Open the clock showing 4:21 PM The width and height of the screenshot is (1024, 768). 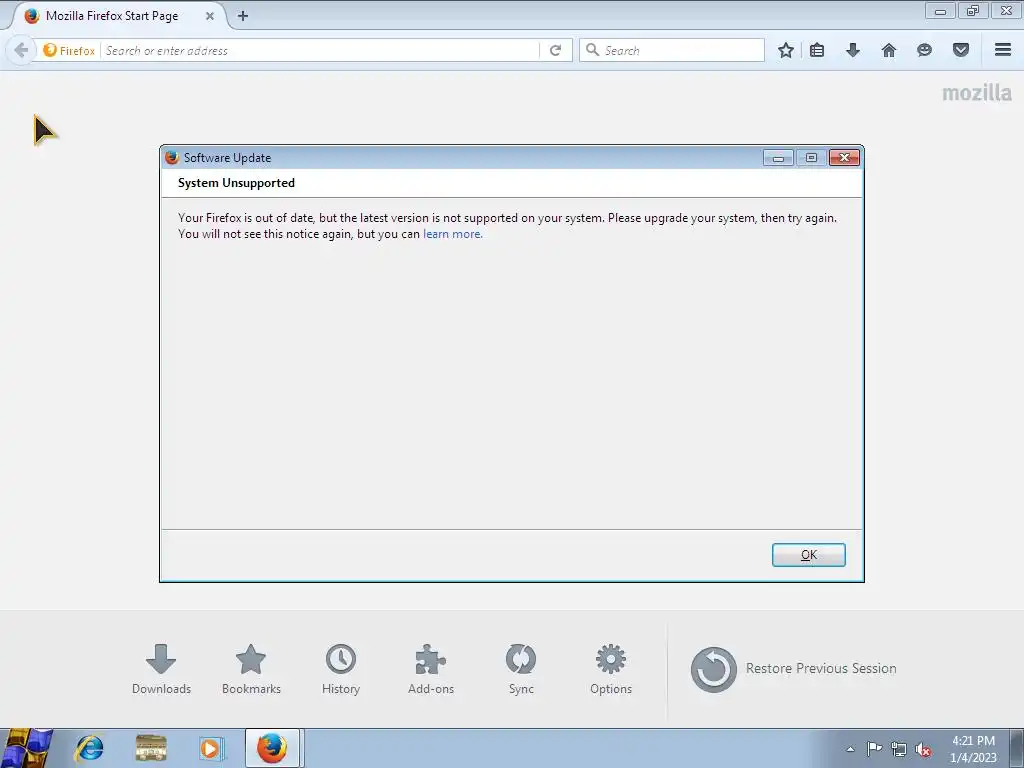pos(973,749)
